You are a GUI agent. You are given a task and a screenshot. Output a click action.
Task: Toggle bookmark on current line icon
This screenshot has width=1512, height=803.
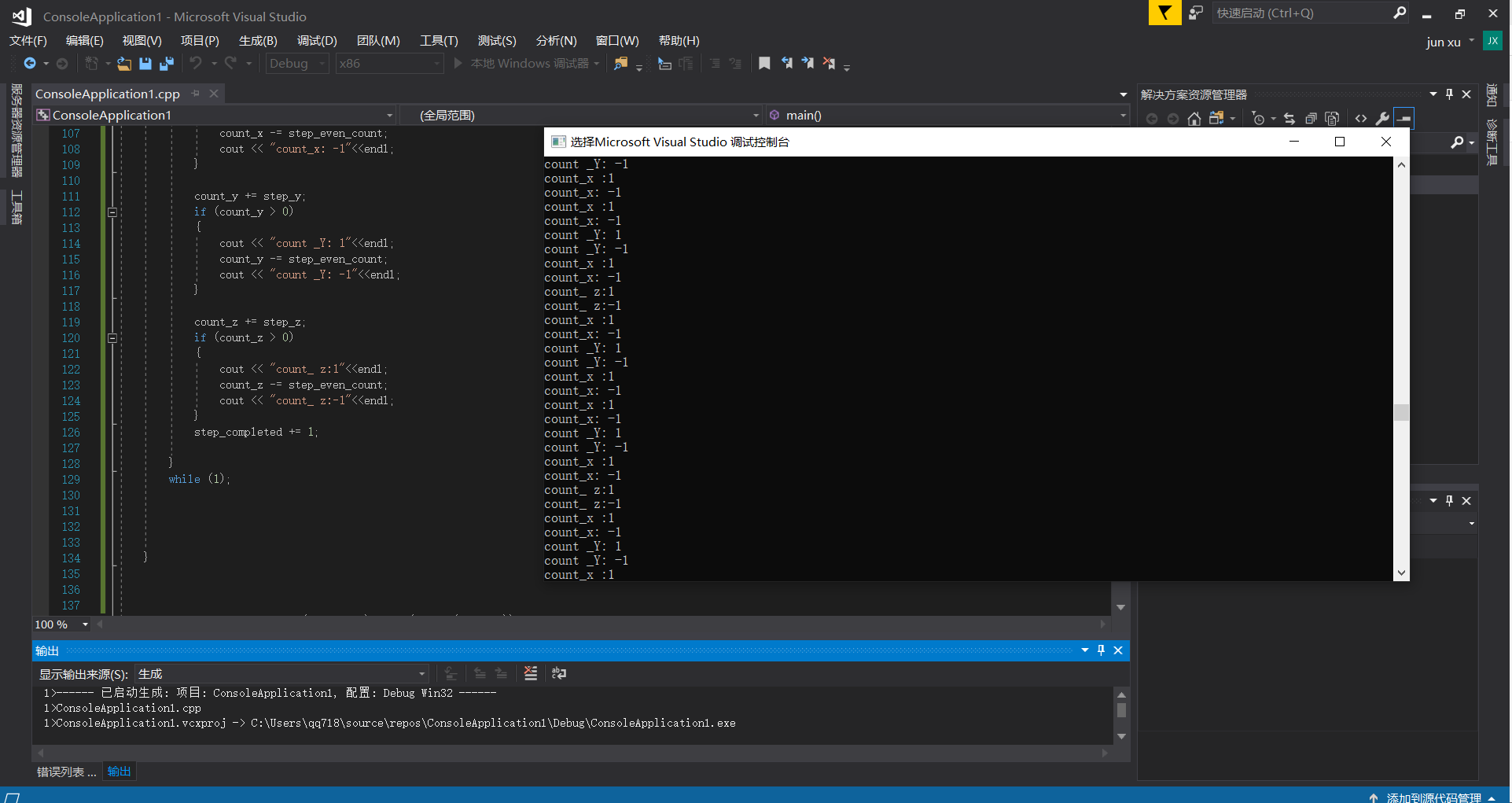(764, 63)
